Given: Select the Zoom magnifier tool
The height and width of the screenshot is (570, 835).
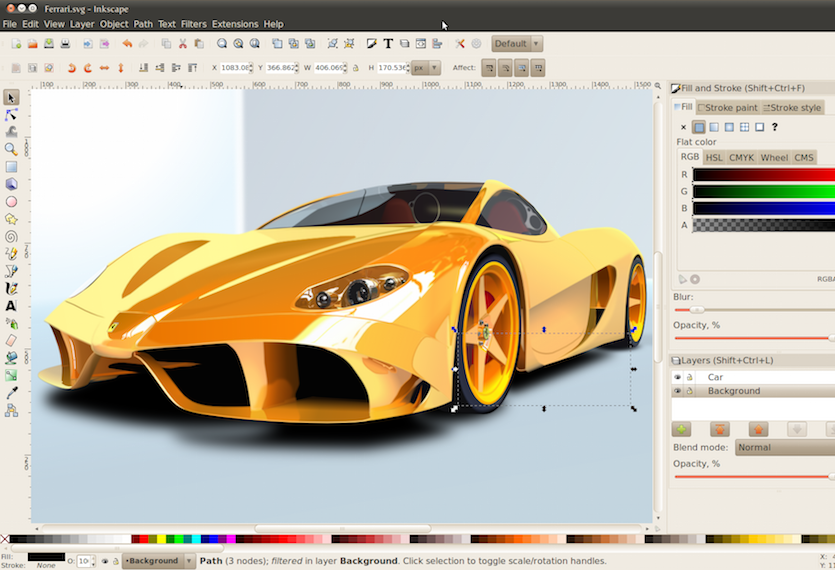Looking at the screenshot, I should pos(11,150).
